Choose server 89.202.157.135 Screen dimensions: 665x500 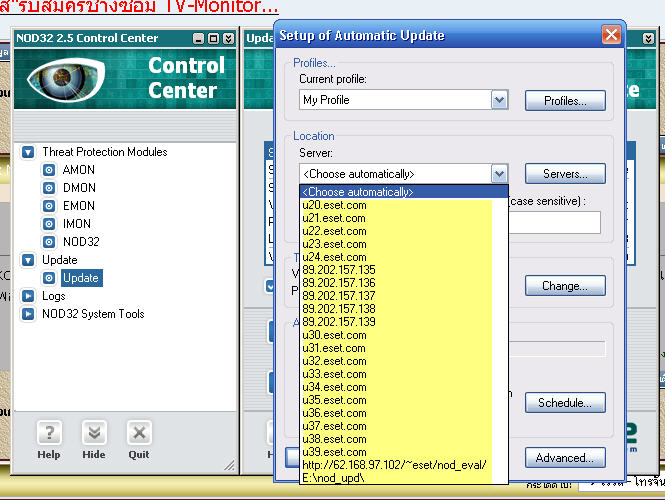click(x=404, y=270)
